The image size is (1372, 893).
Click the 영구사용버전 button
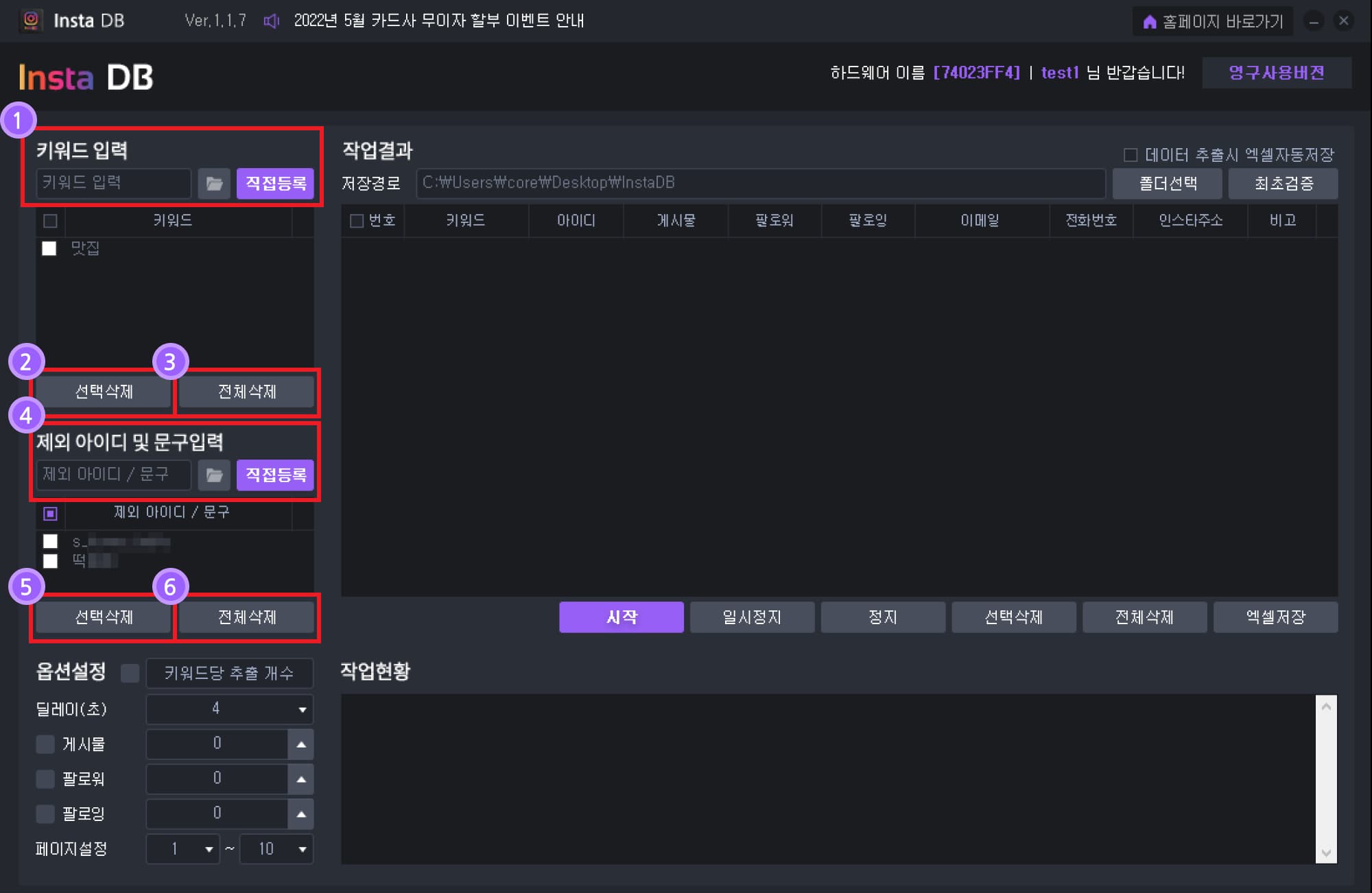(x=1277, y=73)
